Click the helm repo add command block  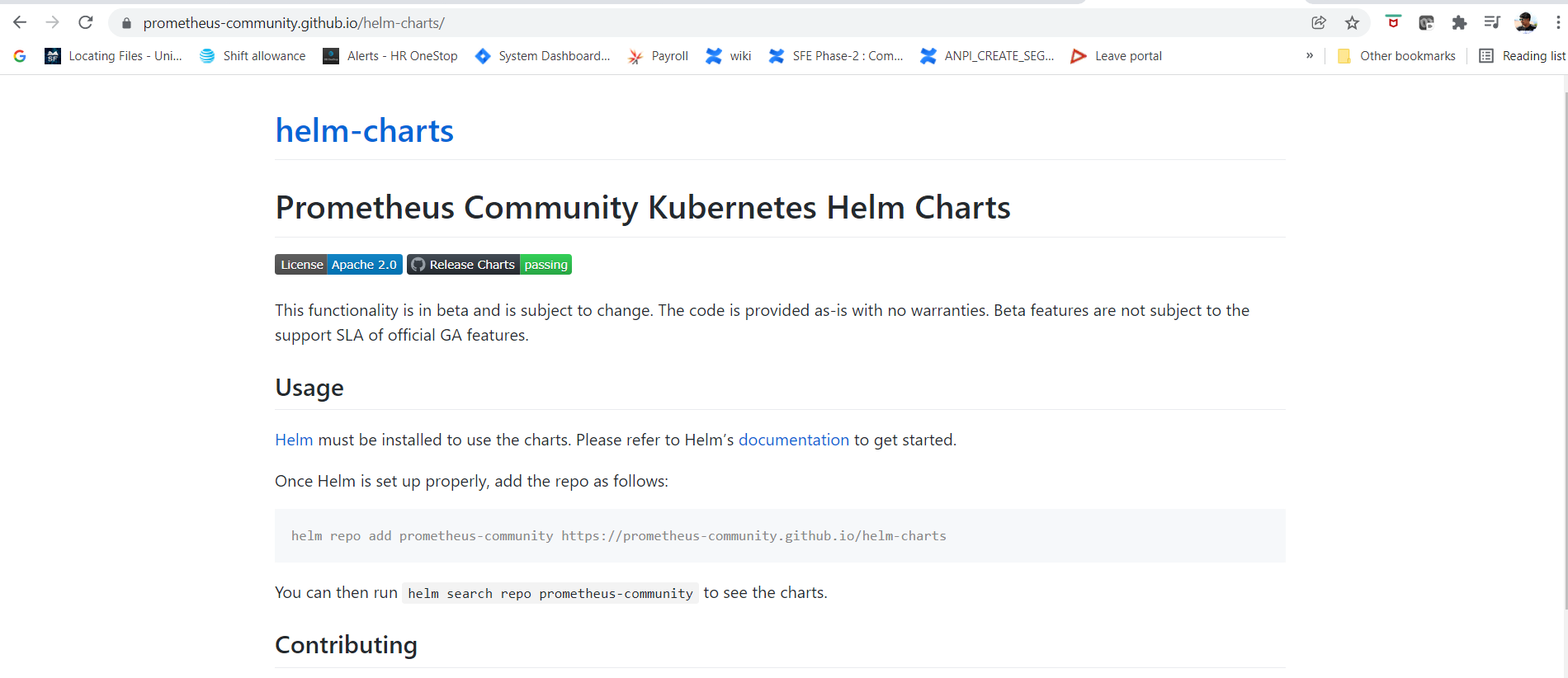click(780, 535)
